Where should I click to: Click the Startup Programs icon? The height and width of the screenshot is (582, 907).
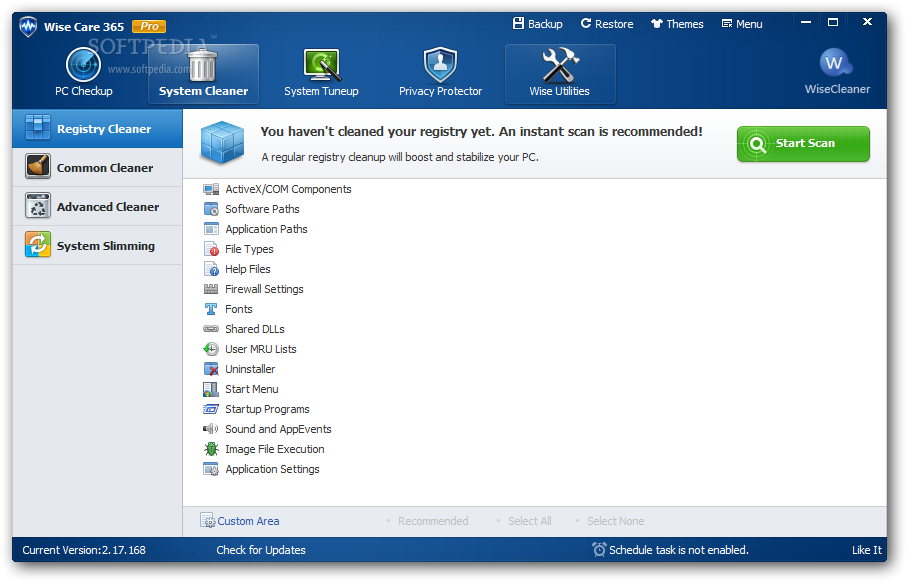(211, 409)
